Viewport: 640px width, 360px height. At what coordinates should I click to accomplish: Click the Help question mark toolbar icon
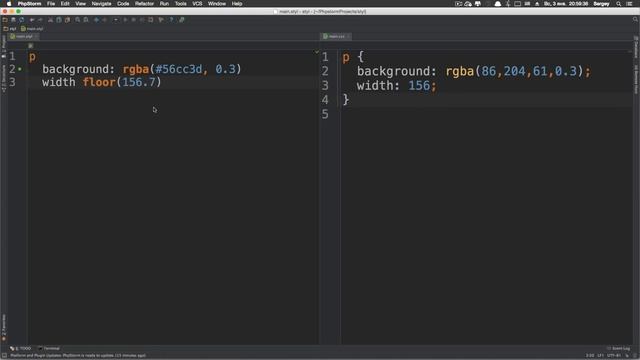(x=171, y=20)
